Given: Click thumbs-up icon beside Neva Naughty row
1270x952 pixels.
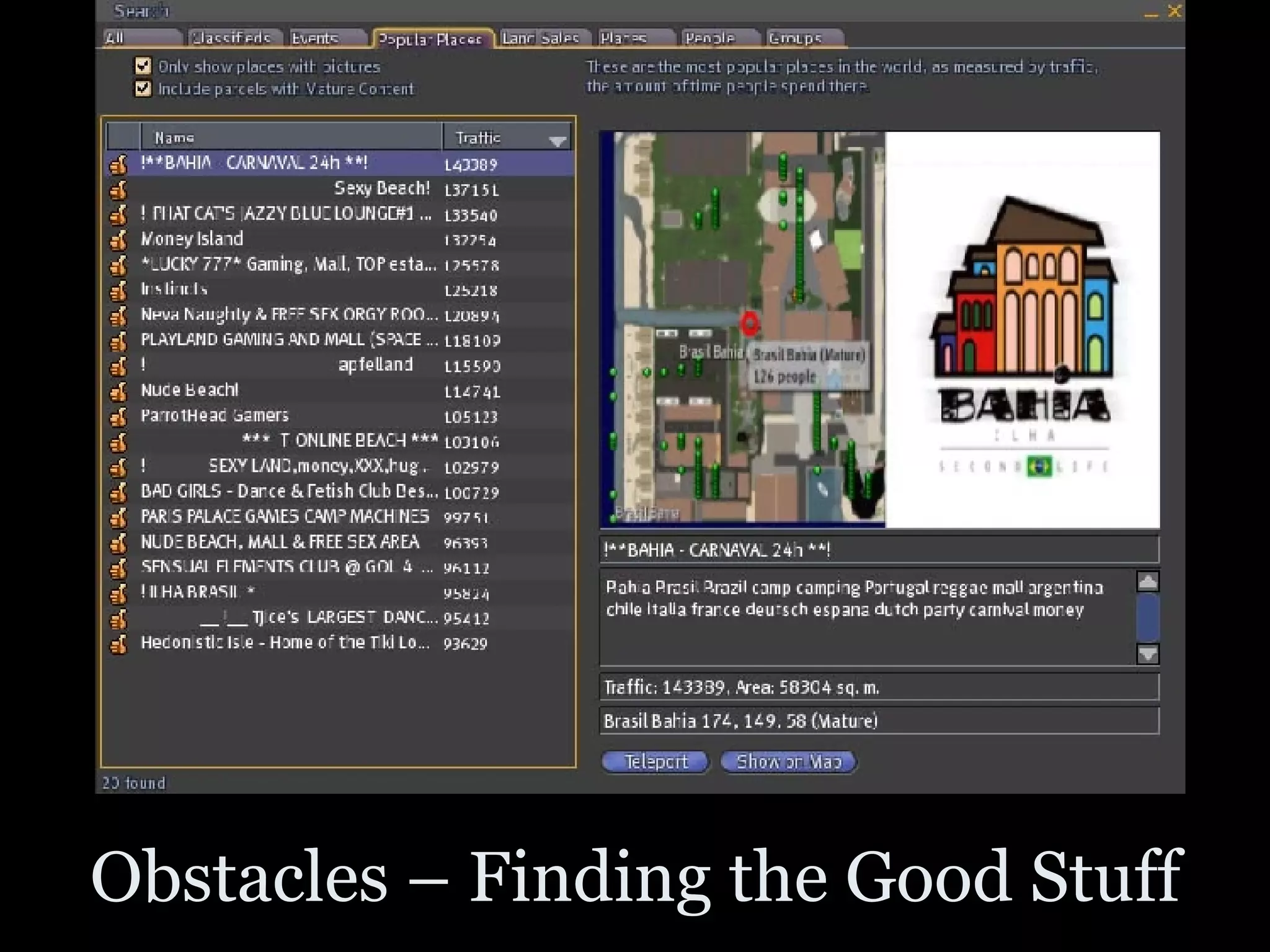Looking at the screenshot, I should (118, 316).
